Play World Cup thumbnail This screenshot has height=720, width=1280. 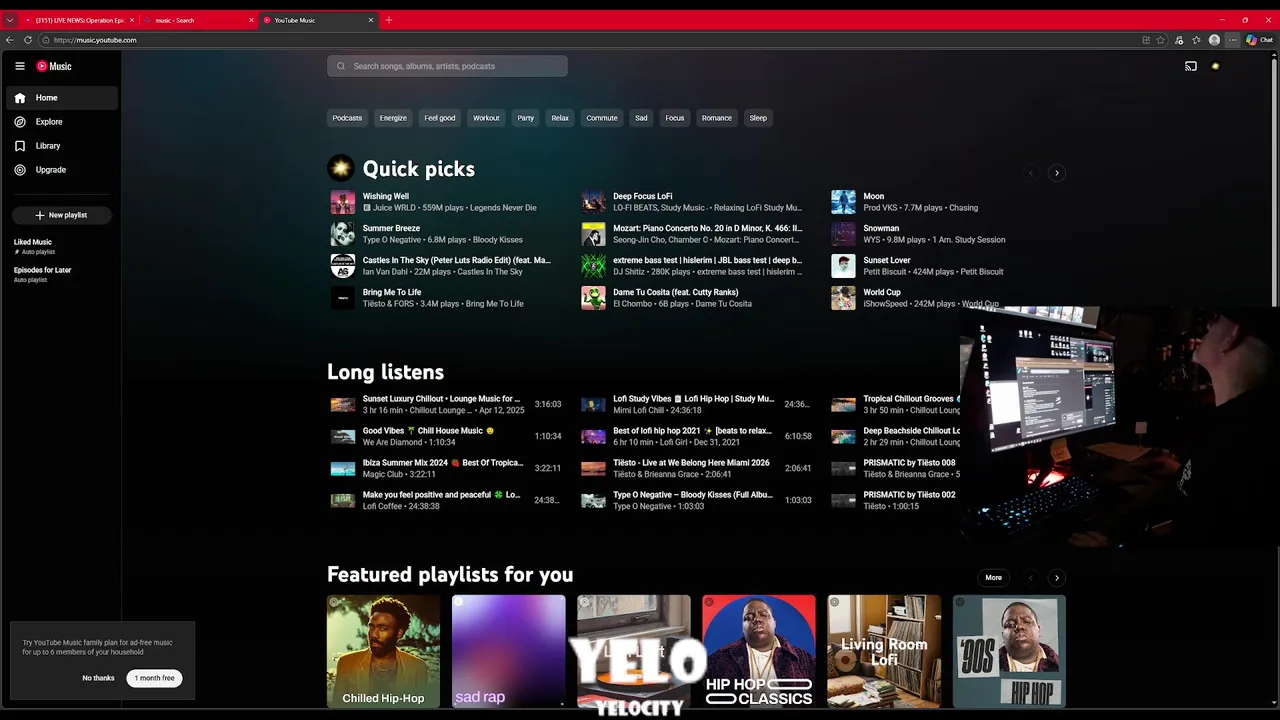click(844, 298)
